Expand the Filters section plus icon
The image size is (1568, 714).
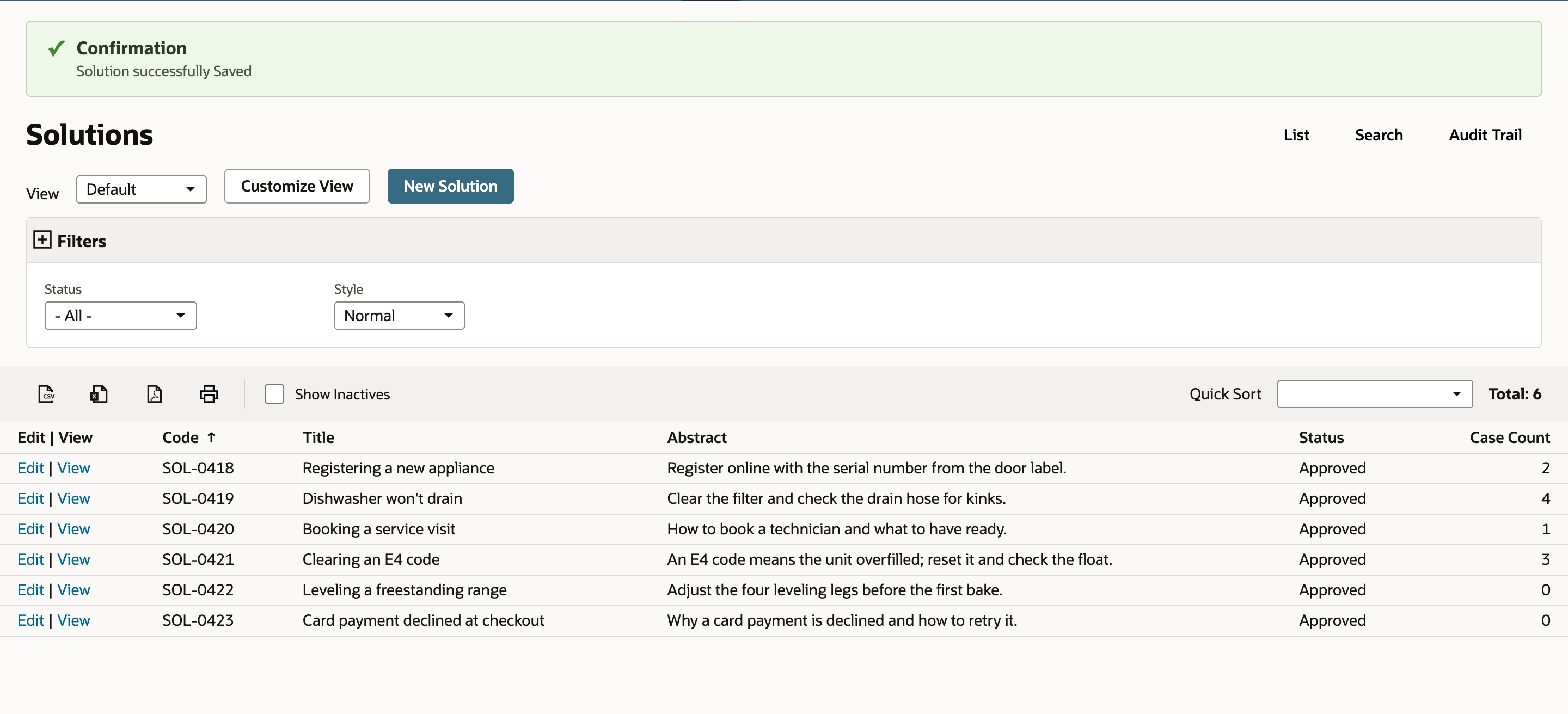(x=42, y=239)
